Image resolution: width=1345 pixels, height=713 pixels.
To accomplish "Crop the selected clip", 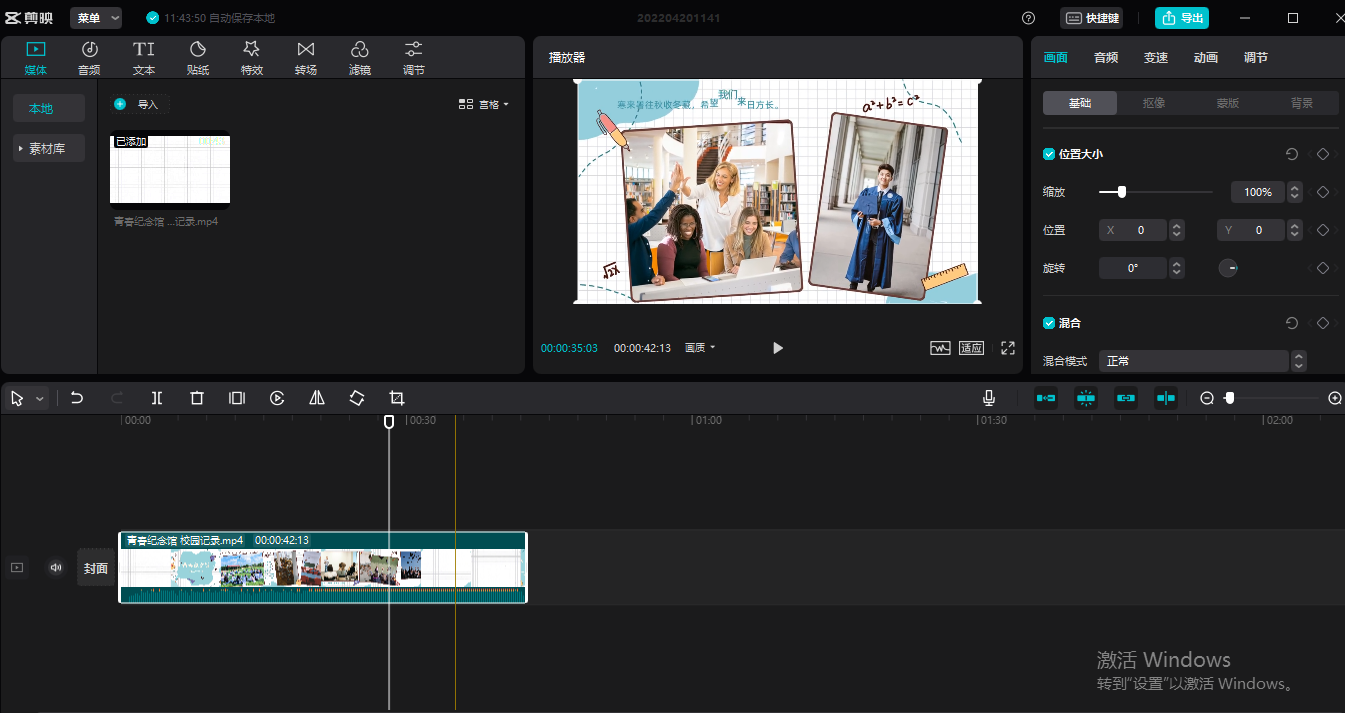I will click(x=397, y=398).
